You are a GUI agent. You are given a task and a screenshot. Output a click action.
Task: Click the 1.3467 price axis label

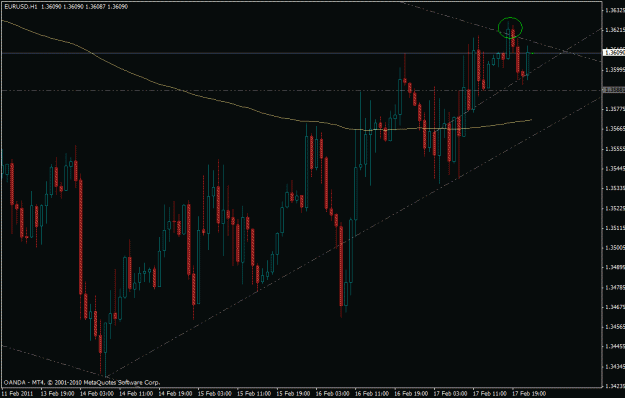[615, 307]
